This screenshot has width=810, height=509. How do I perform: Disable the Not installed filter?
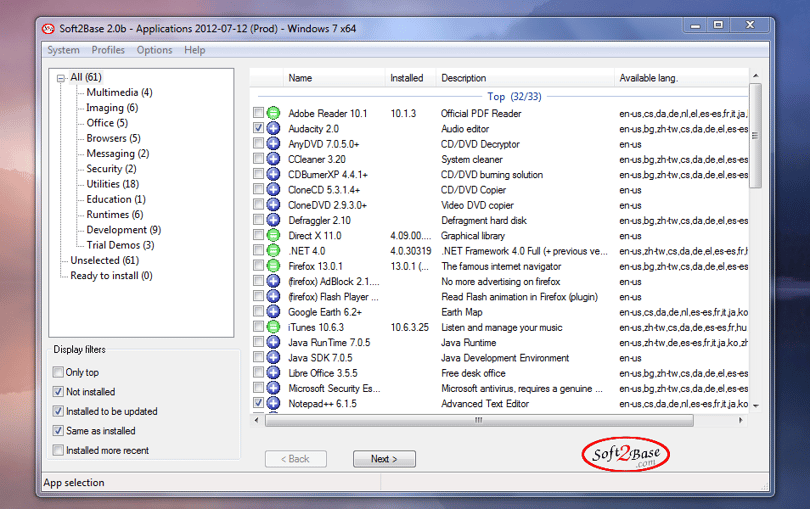click(x=58, y=391)
